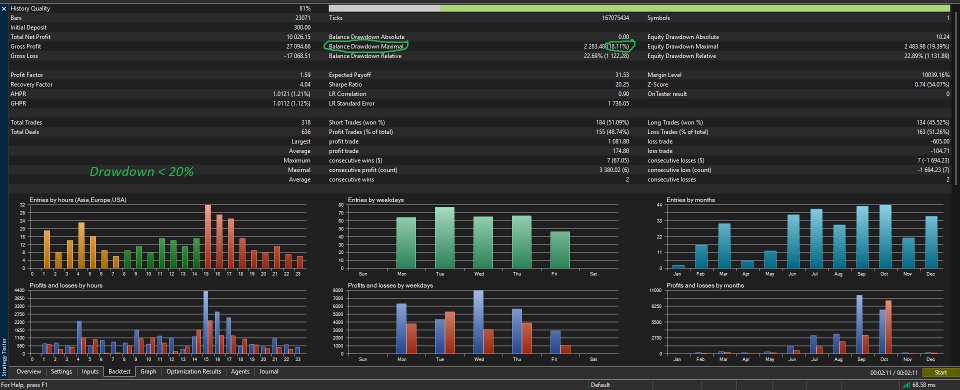
Task: Select the Backtest tab
Action: pos(119,372)
